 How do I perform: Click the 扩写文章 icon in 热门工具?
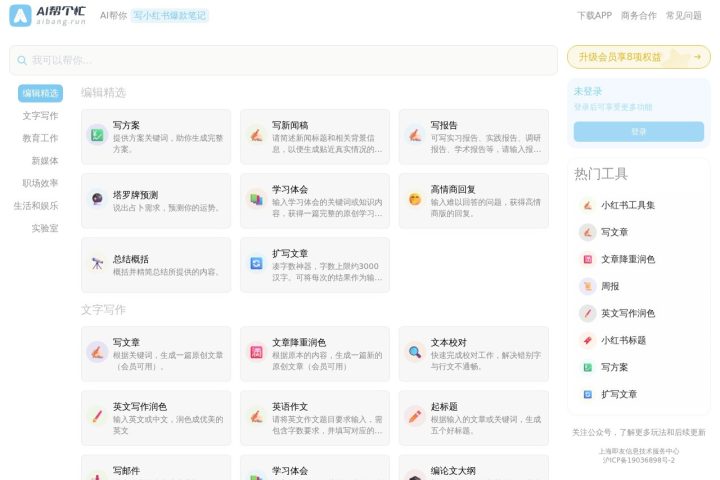pos(587,395)
